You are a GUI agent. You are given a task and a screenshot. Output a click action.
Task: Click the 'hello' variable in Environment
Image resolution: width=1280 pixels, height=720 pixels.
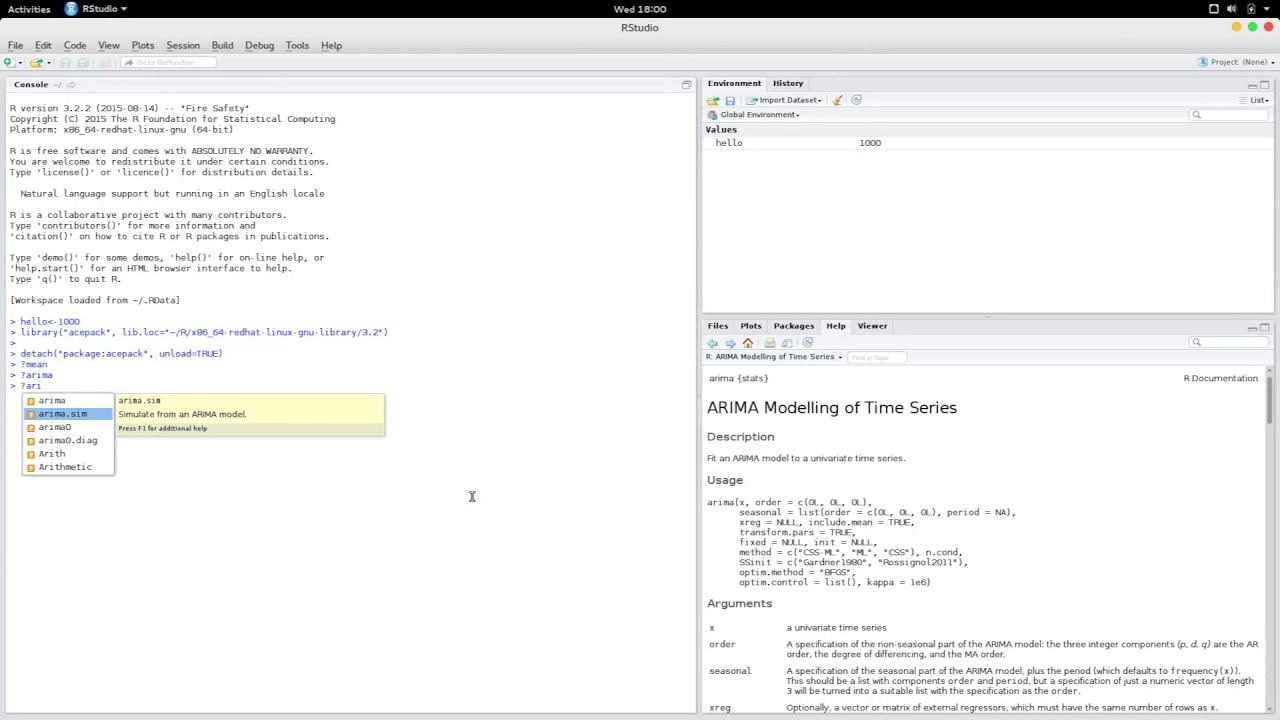[x=729, y=143]
